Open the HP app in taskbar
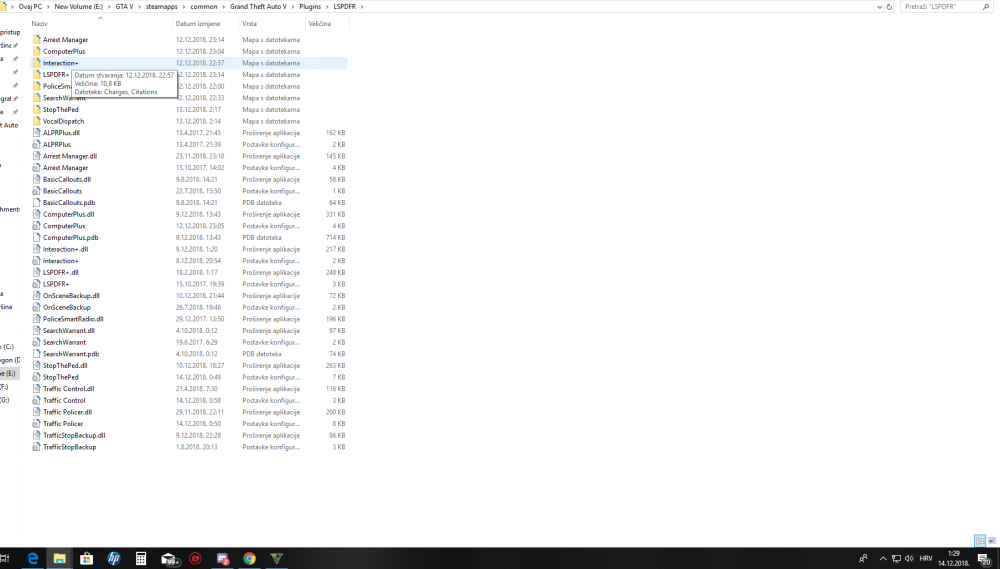This screenshot has height=569, width=1000. tap(114, 559)
